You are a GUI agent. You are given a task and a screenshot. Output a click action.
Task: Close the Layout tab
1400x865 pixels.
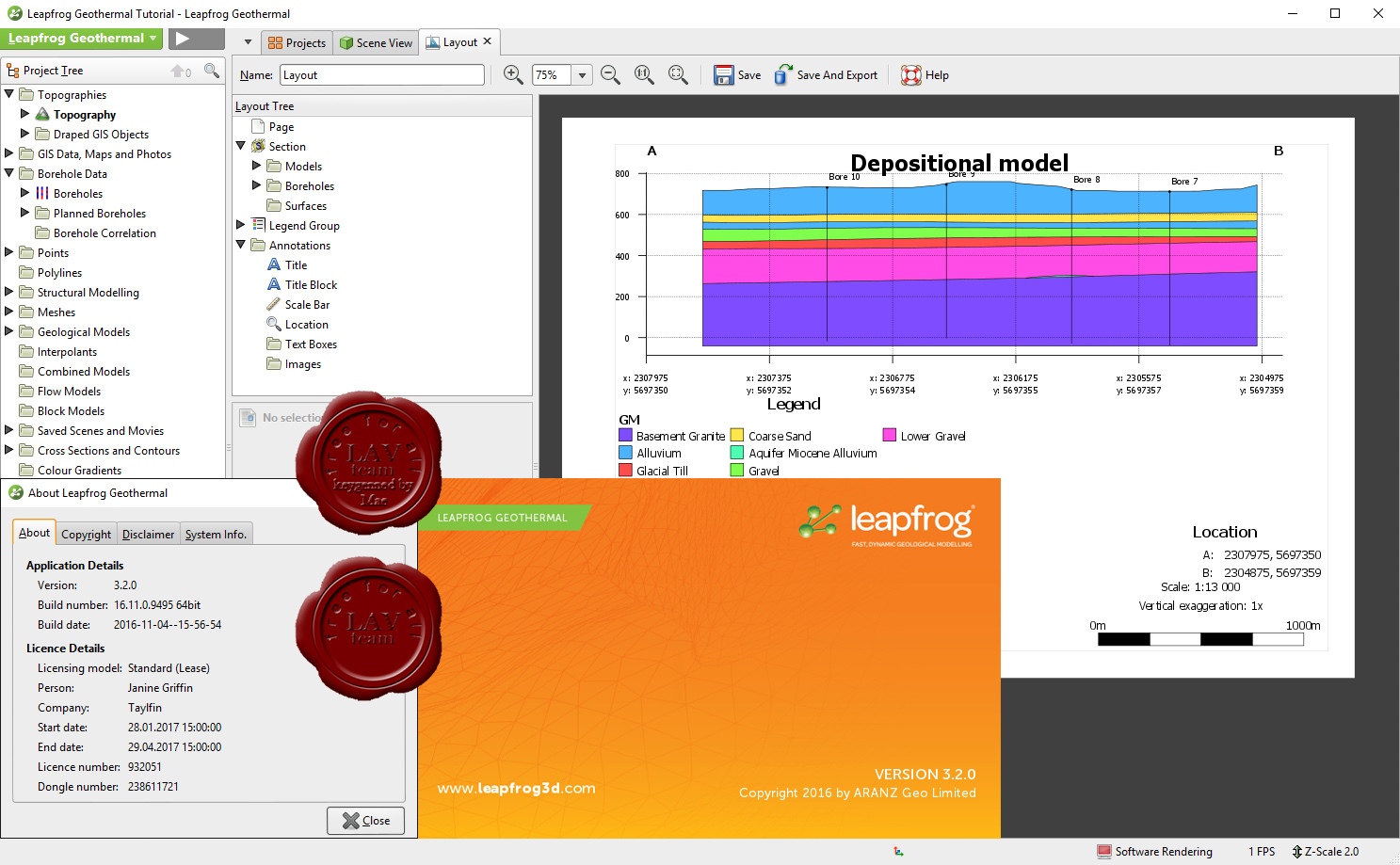point(487,41)
